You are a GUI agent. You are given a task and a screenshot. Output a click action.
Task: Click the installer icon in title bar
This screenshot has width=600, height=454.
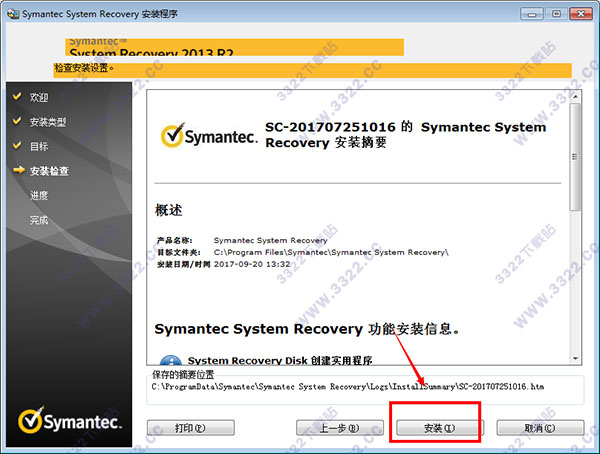click(x=13, y=14)
